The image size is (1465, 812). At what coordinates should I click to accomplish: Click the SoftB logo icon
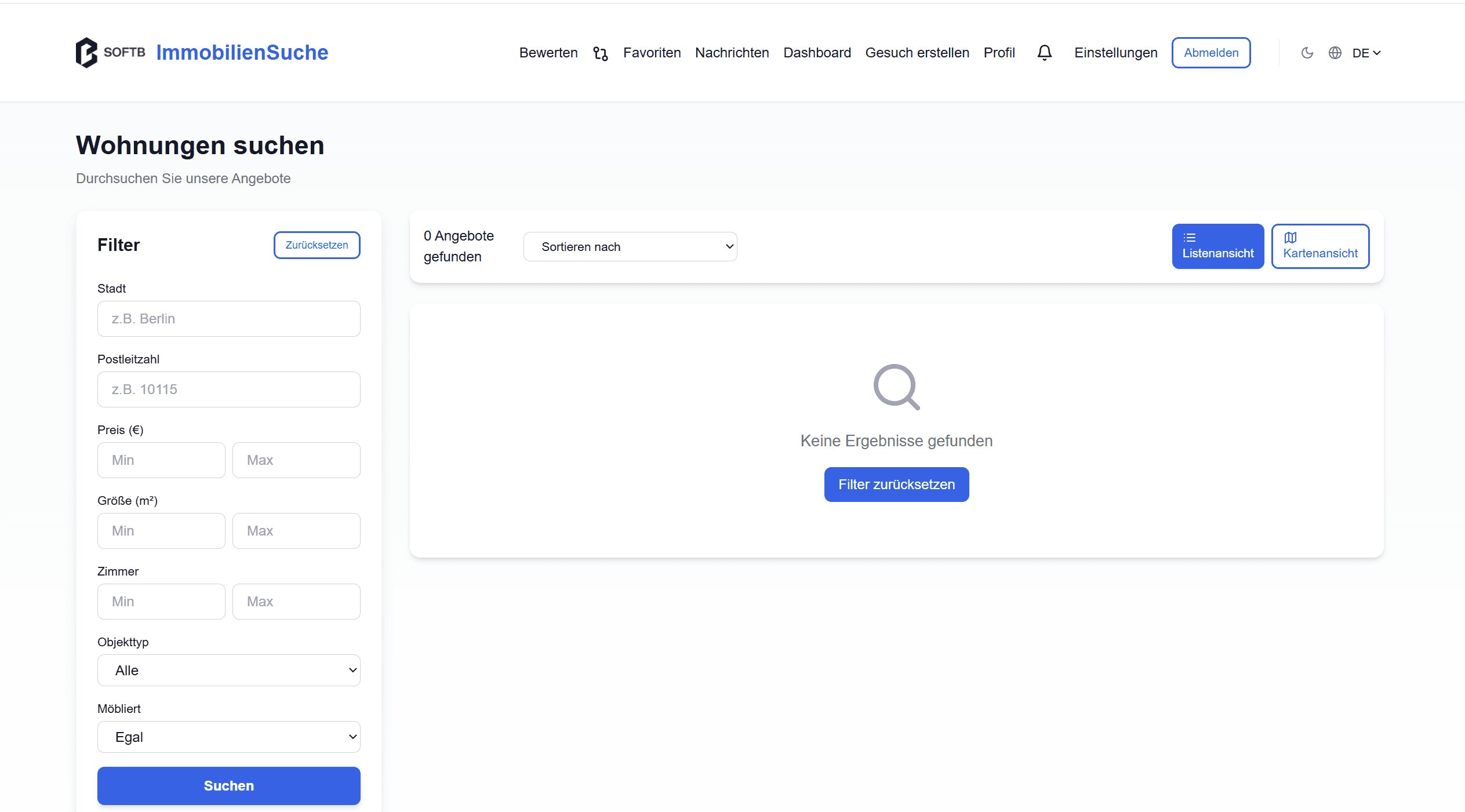pos(86,53)
